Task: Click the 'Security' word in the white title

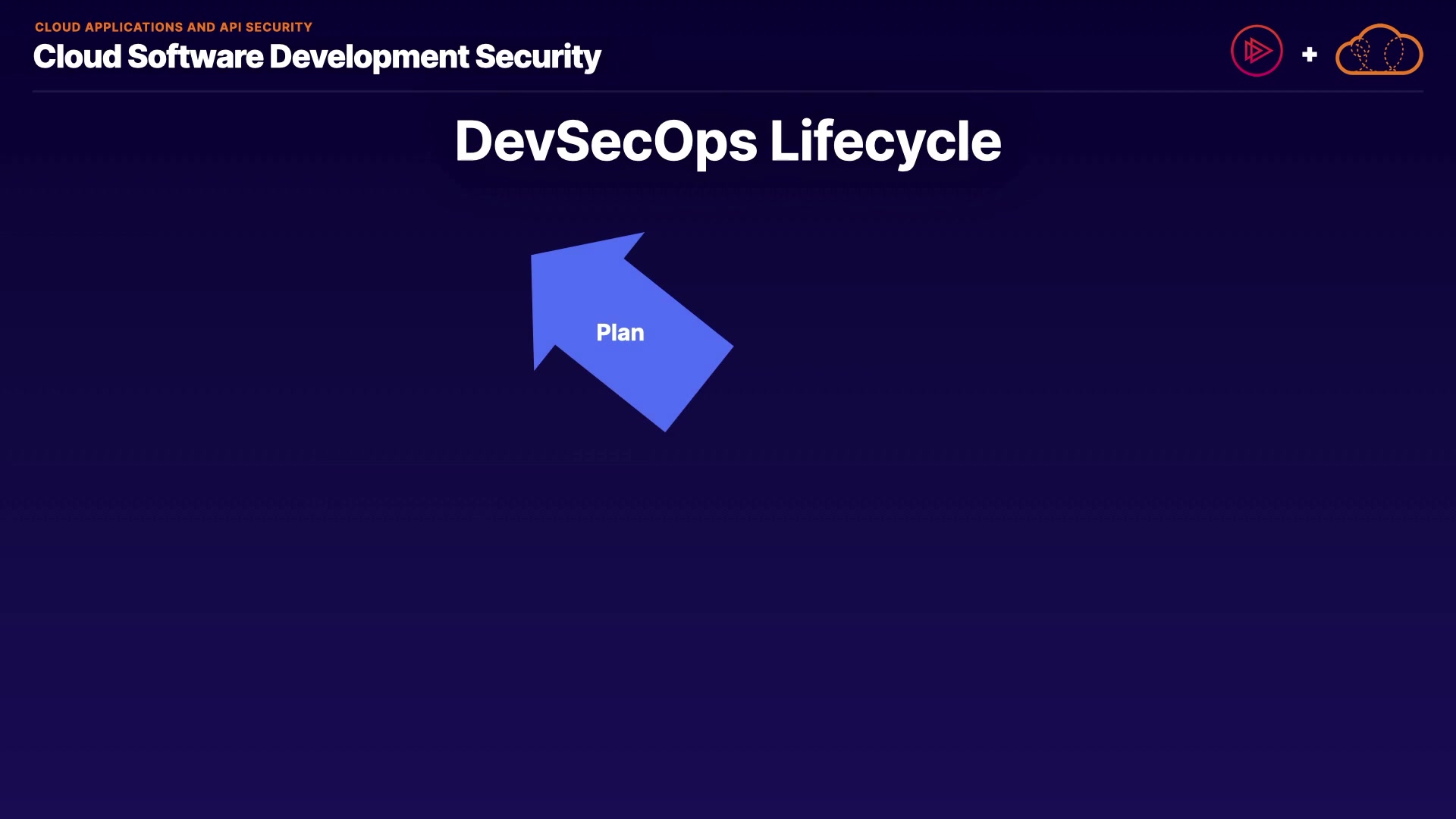Action: [538, 57]
